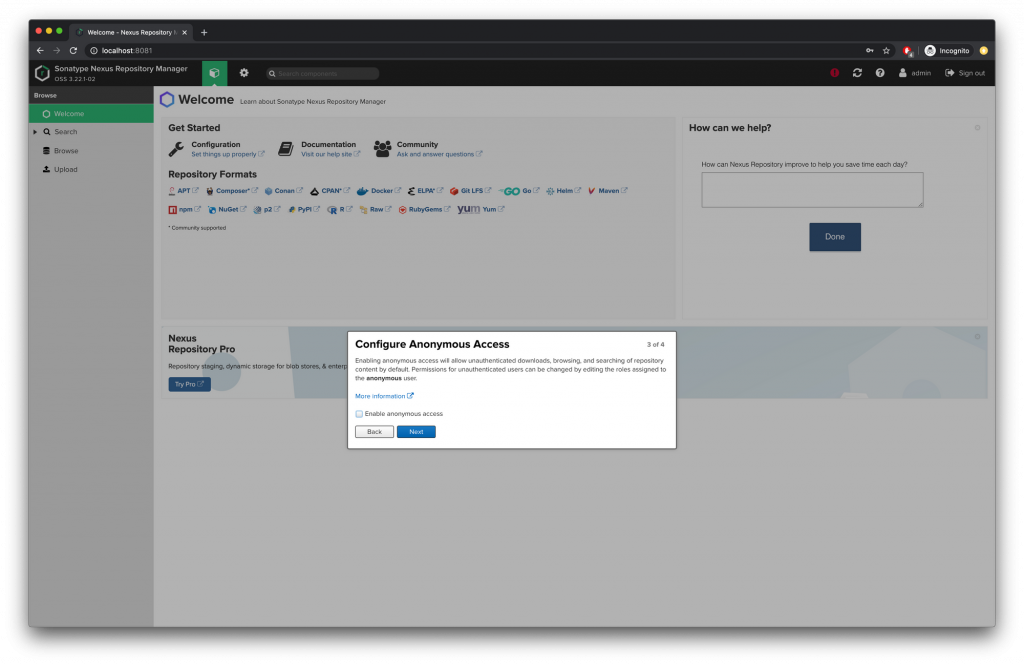This screenshot has width=1024, height=665.
Task: Bookmark page with star icon
Action: coord(886,50)
